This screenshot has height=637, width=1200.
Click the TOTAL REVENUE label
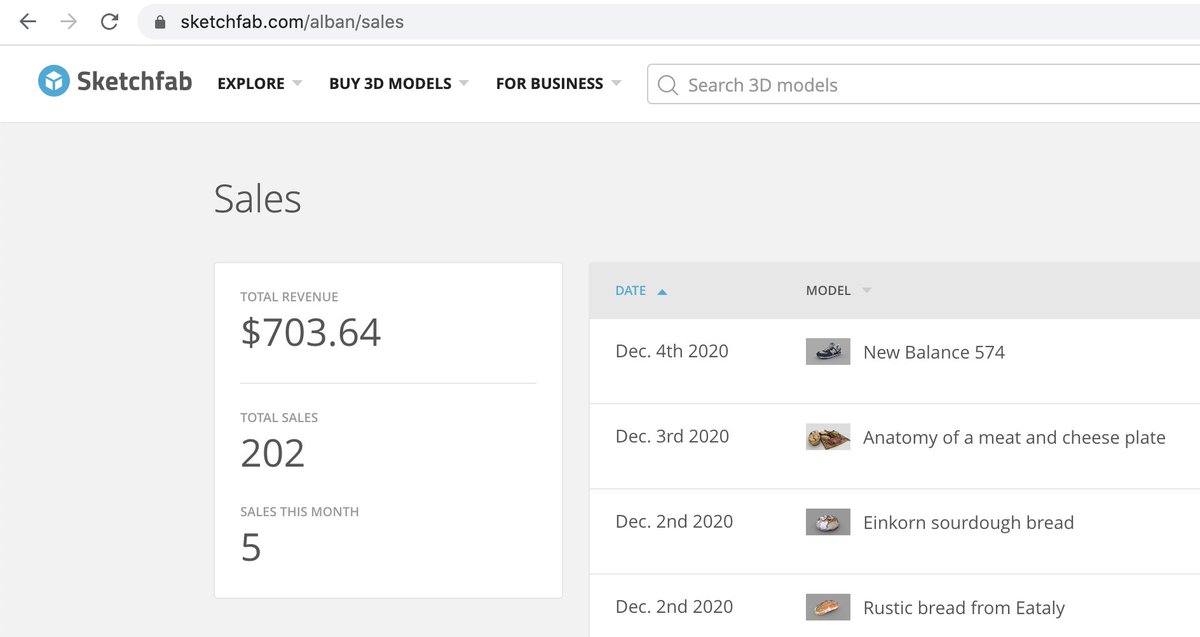(x=289, y=297)
